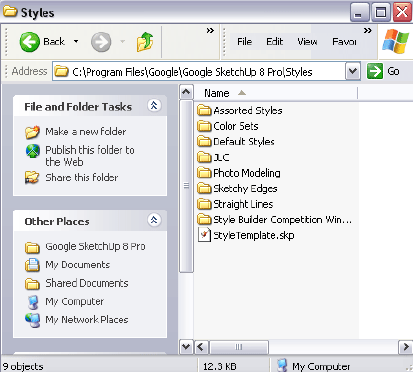This screenshot has height=372, width=413.
Task: Open My Network Places link
Action: (87, 320)
